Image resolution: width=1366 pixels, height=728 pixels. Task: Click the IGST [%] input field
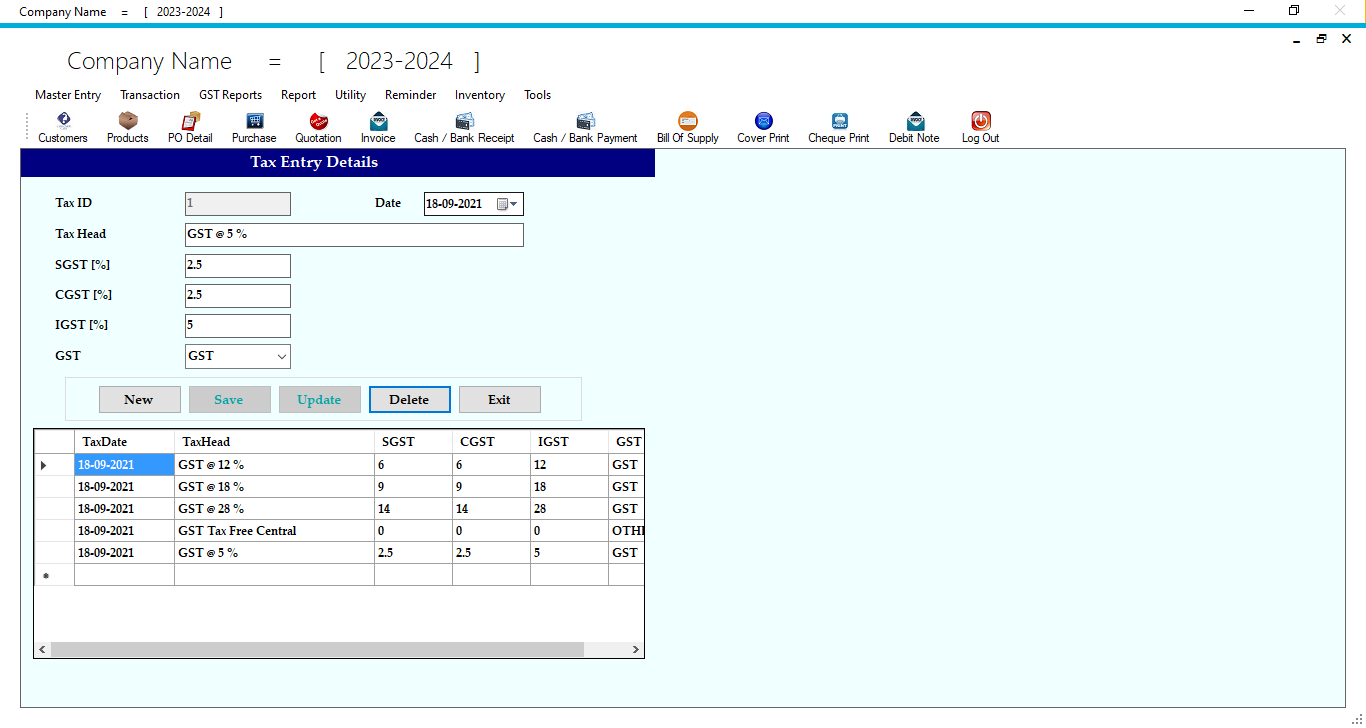click(x=238, y=326)
